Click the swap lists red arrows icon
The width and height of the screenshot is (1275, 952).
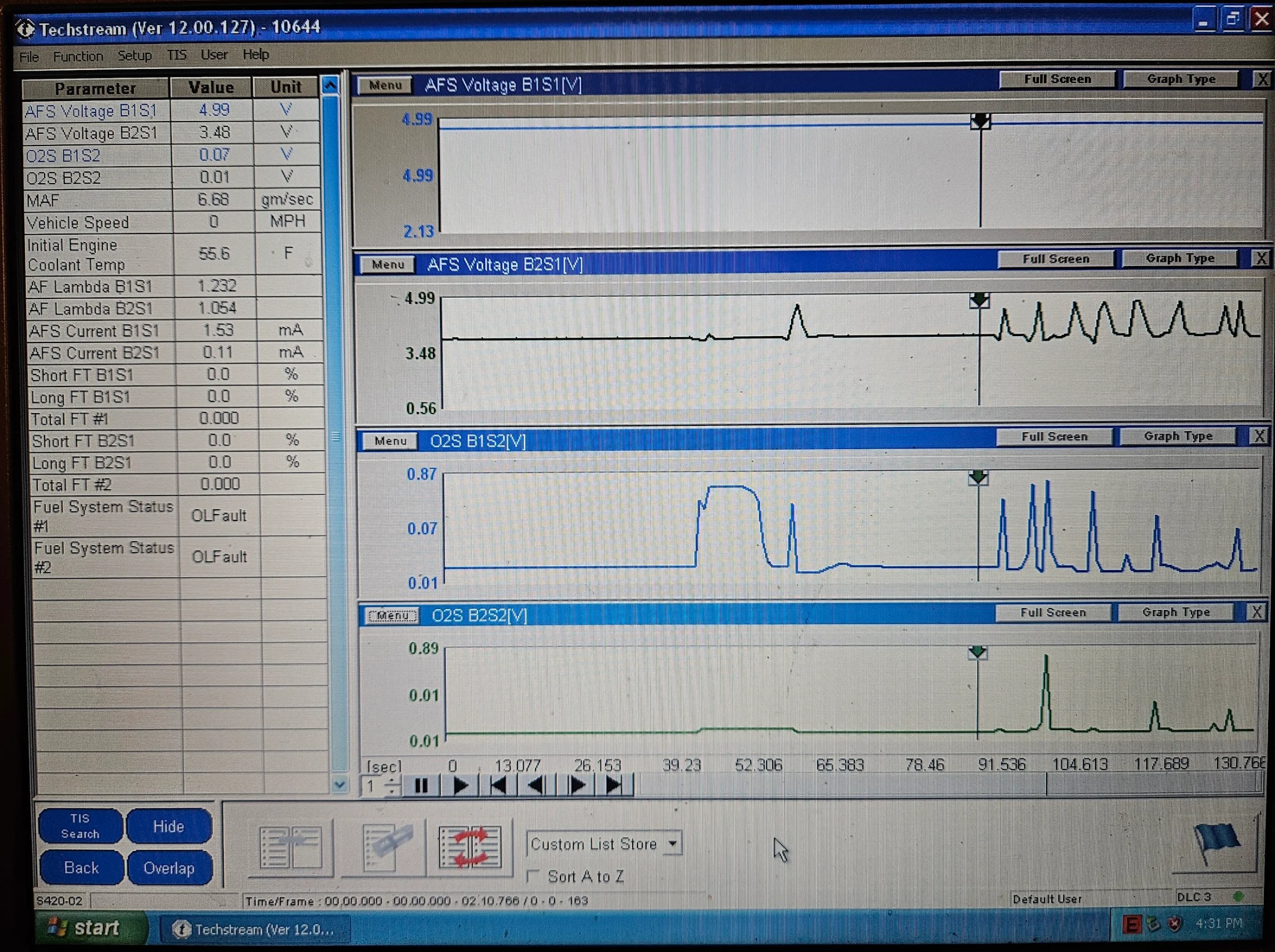pyautogui.click(x=470, y=847)
